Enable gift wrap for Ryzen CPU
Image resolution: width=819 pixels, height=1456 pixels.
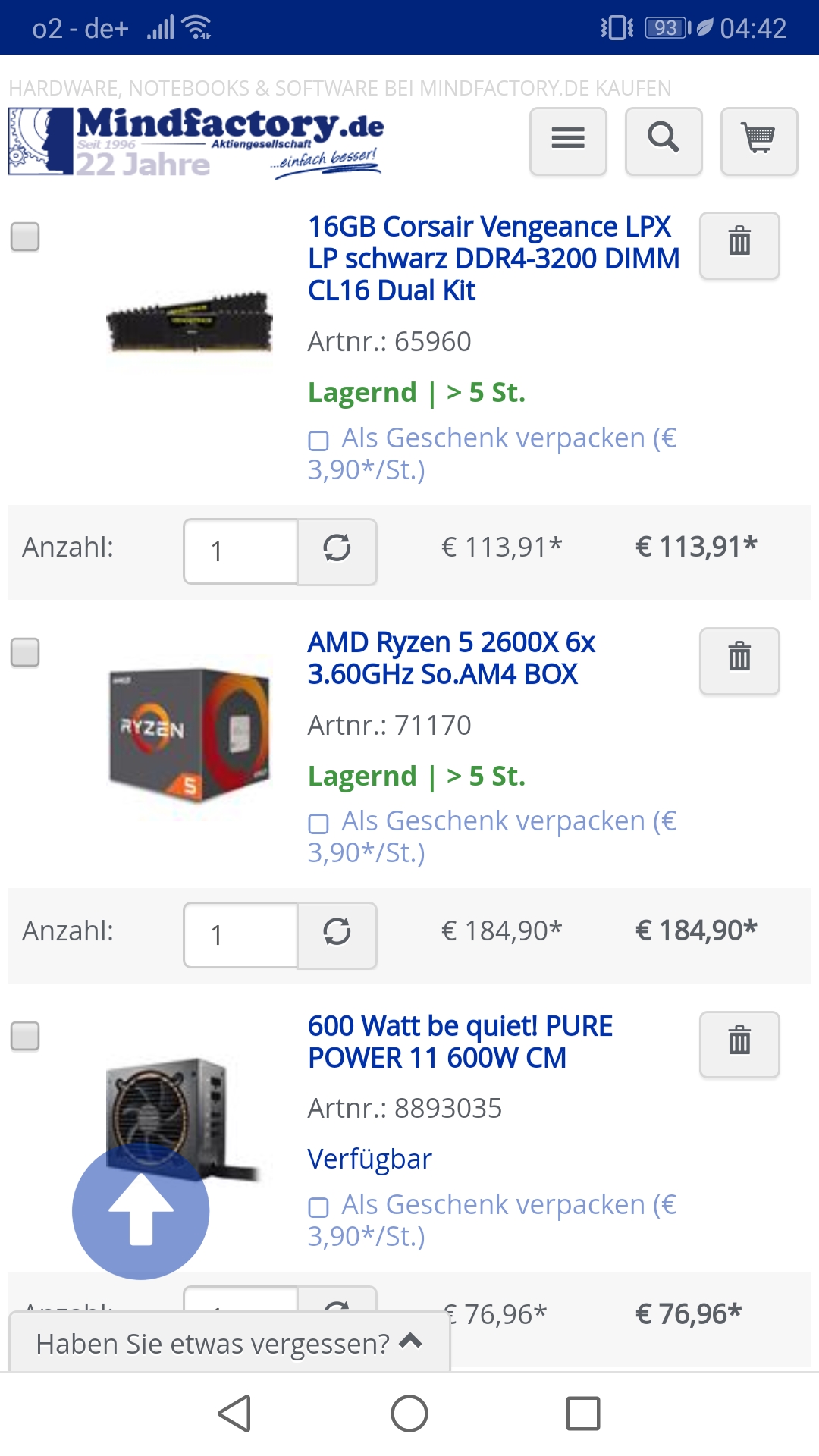(318, 824)
